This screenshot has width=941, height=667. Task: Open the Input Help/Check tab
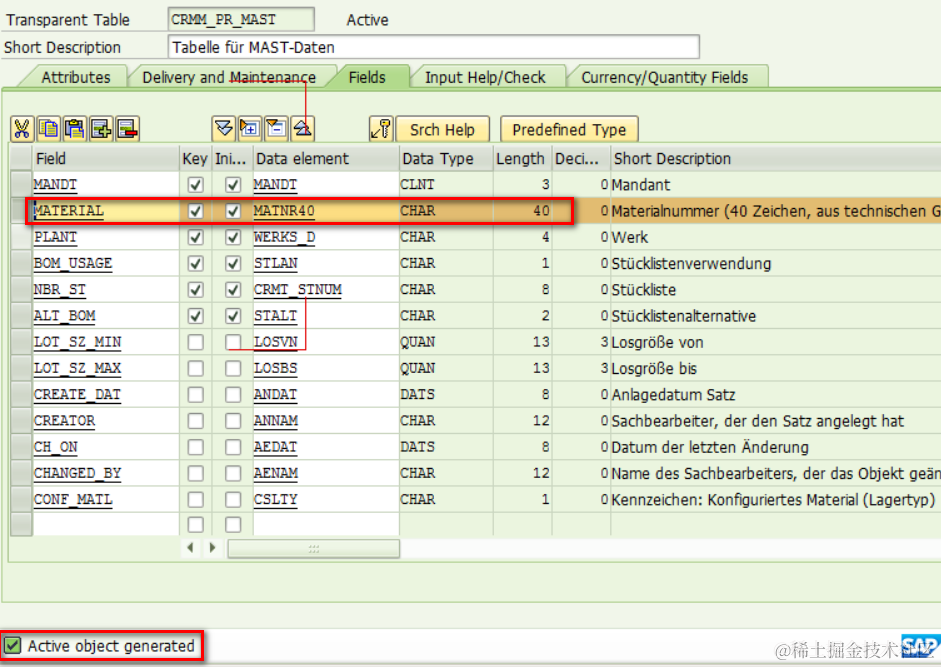485,77
